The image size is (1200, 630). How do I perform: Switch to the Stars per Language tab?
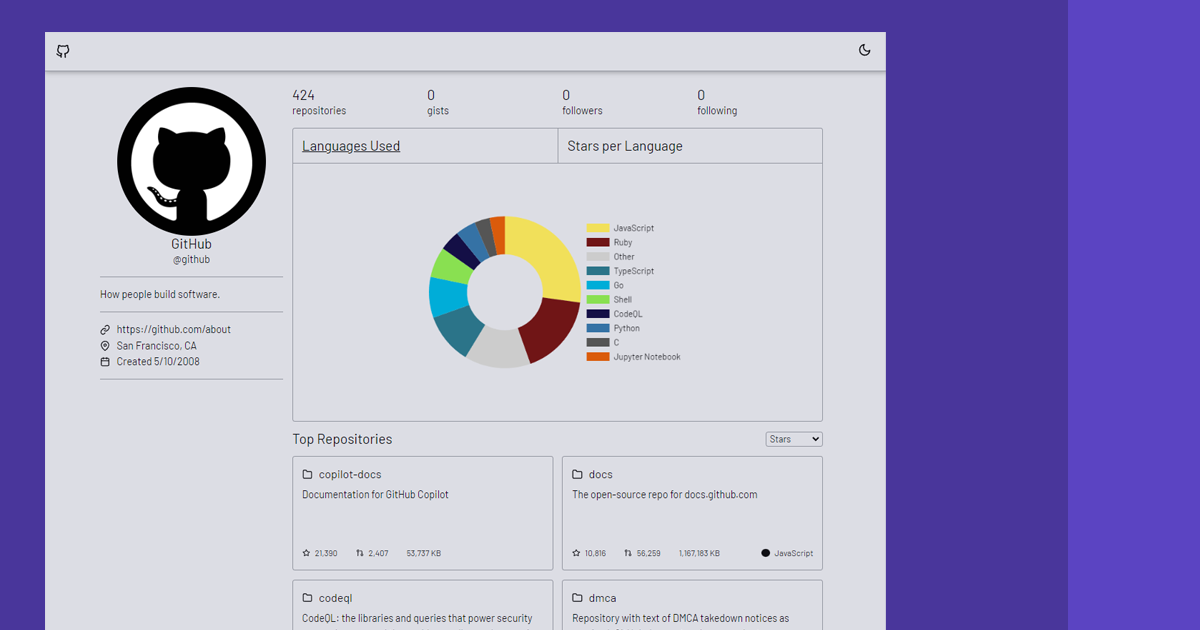coord(625,146)
